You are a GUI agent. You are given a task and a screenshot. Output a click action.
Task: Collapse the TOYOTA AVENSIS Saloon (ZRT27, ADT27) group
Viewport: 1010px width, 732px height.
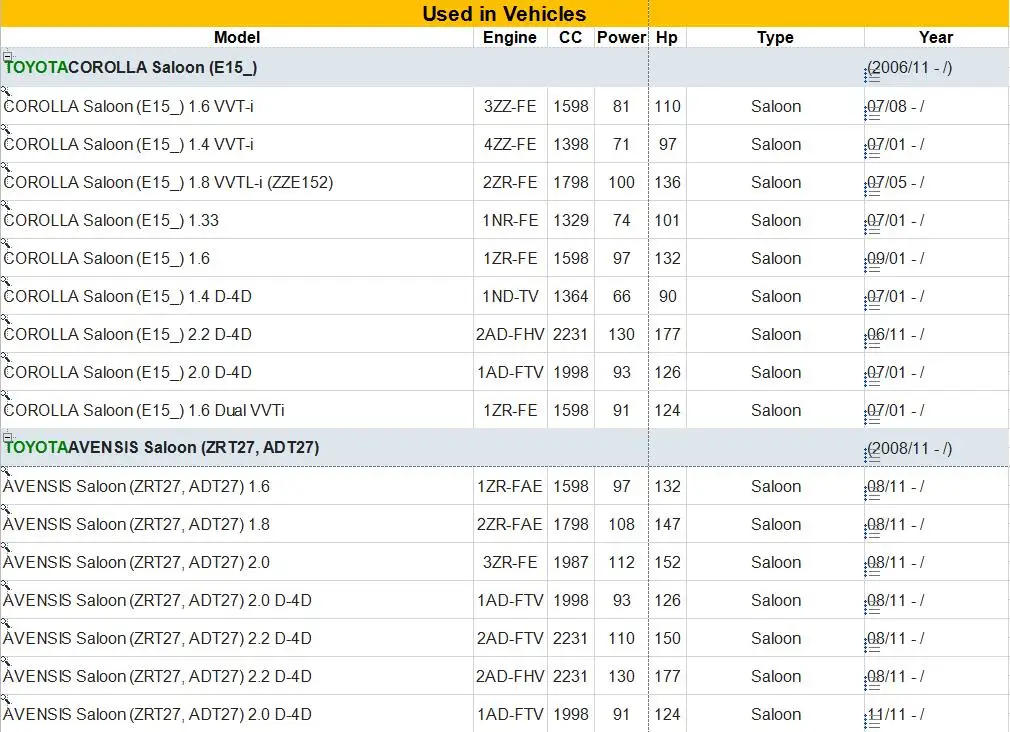7,436
